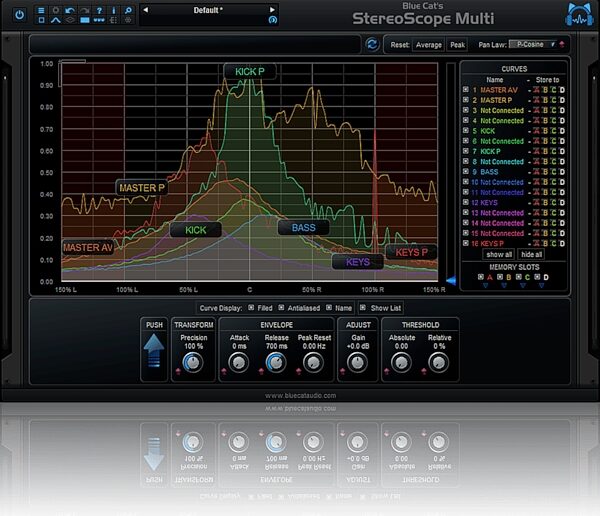Click the preset circular icon below Default
The height and width of the screenshot is (516, 600).
(x=273, y=20)
